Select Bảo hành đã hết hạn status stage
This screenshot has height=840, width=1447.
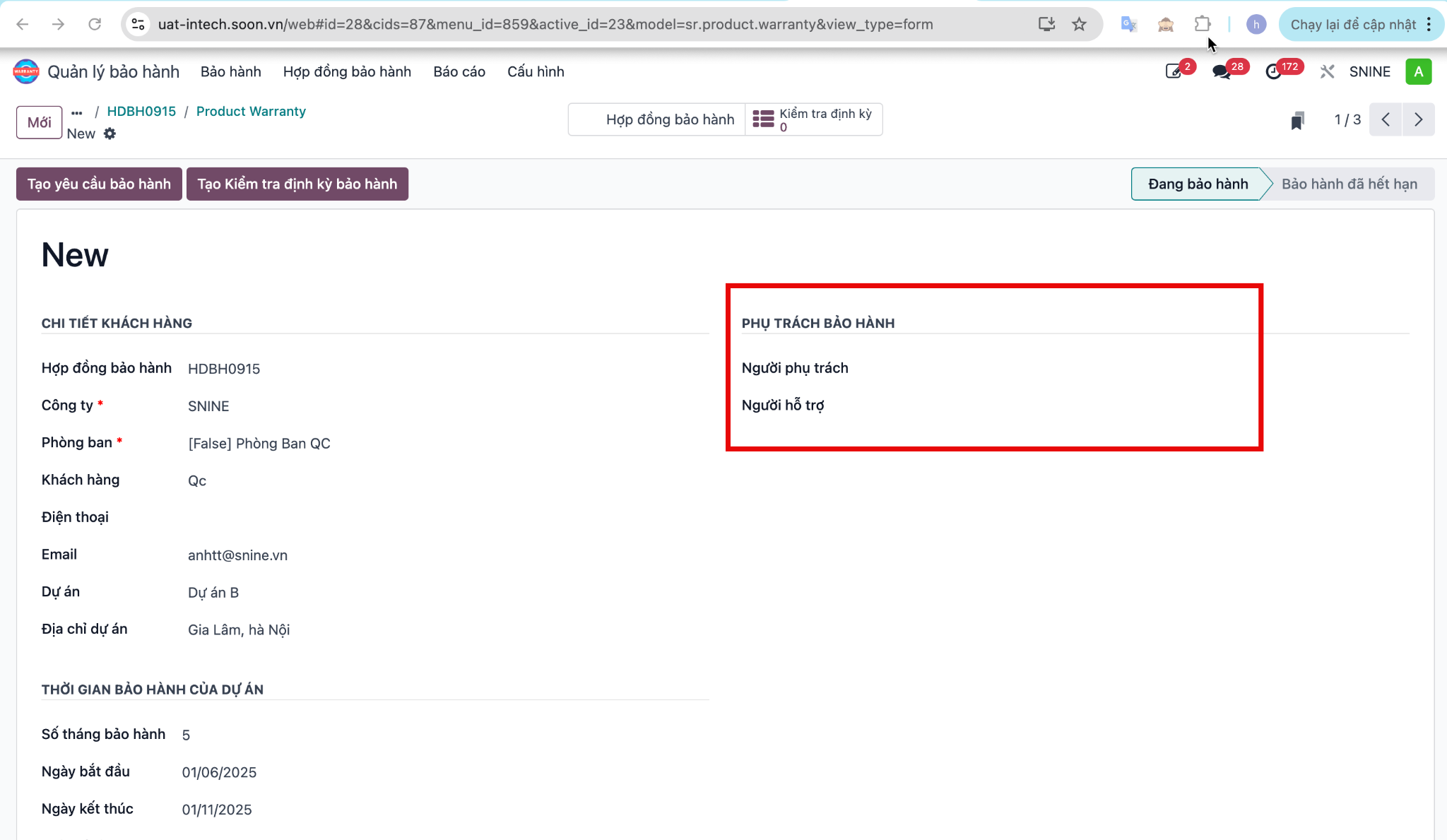(x=1349, y=184)
